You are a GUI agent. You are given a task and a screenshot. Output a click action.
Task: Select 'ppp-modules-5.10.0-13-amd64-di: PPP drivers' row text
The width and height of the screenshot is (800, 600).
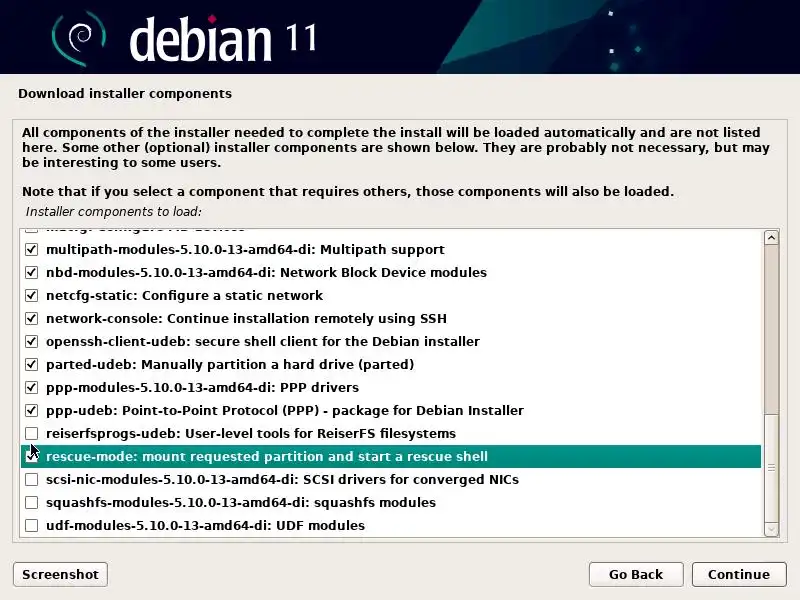click(203, 387)
